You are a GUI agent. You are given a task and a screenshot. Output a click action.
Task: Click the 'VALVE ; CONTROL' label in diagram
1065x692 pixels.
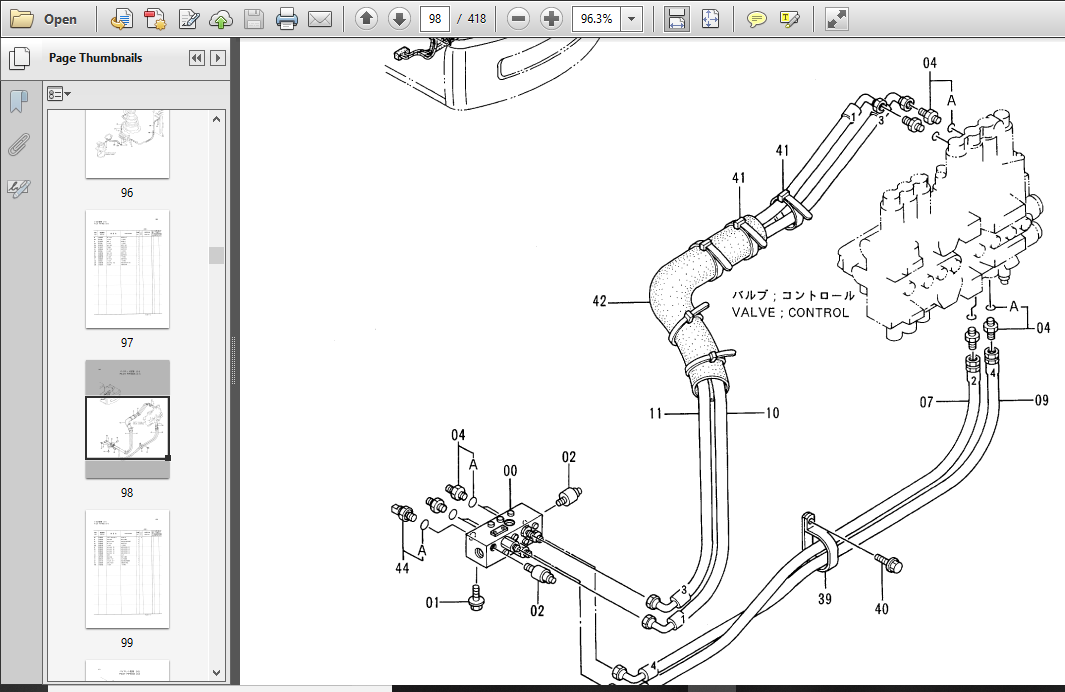pyautogui.click(x=791, y=313)
